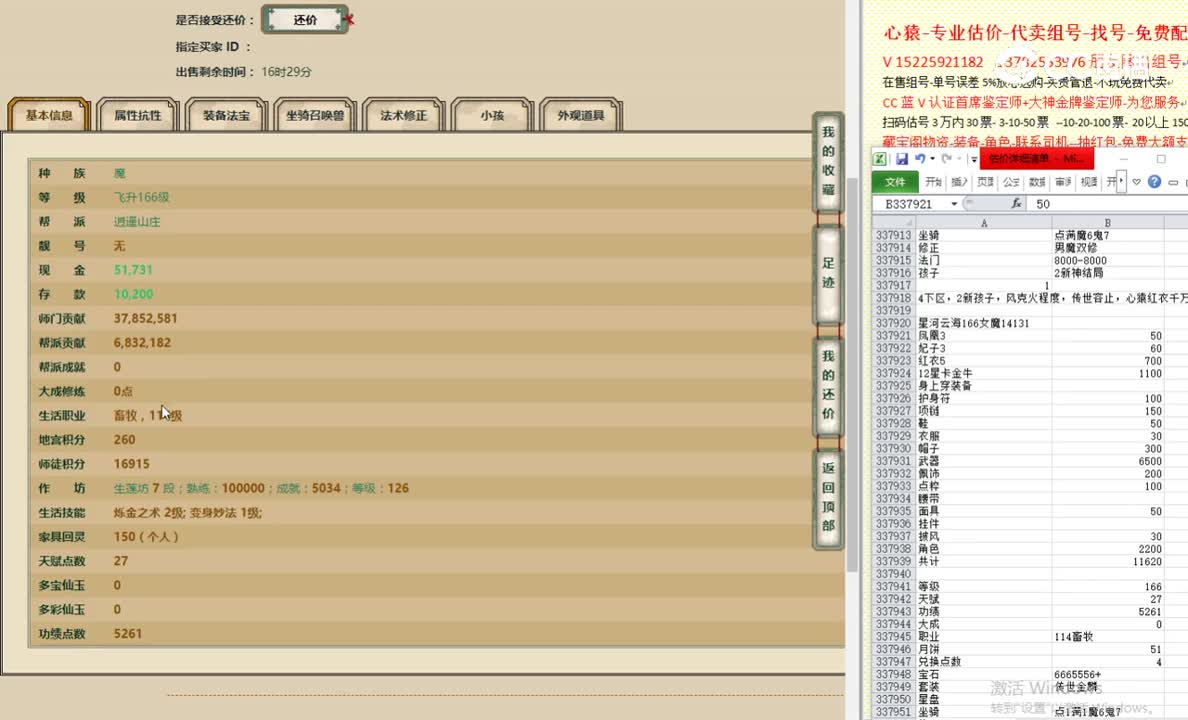Open the Undo history dropdown arrow

(932, 158)
